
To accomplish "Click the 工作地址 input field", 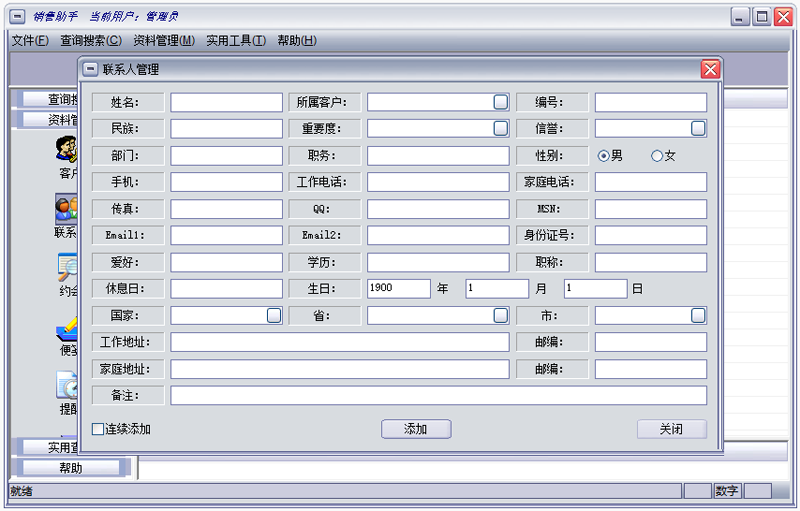I will click(340, 342).
